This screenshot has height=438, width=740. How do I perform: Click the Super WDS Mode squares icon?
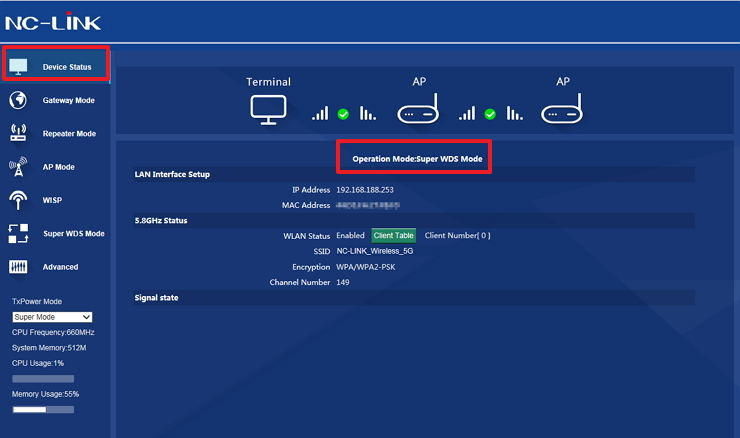18,234
